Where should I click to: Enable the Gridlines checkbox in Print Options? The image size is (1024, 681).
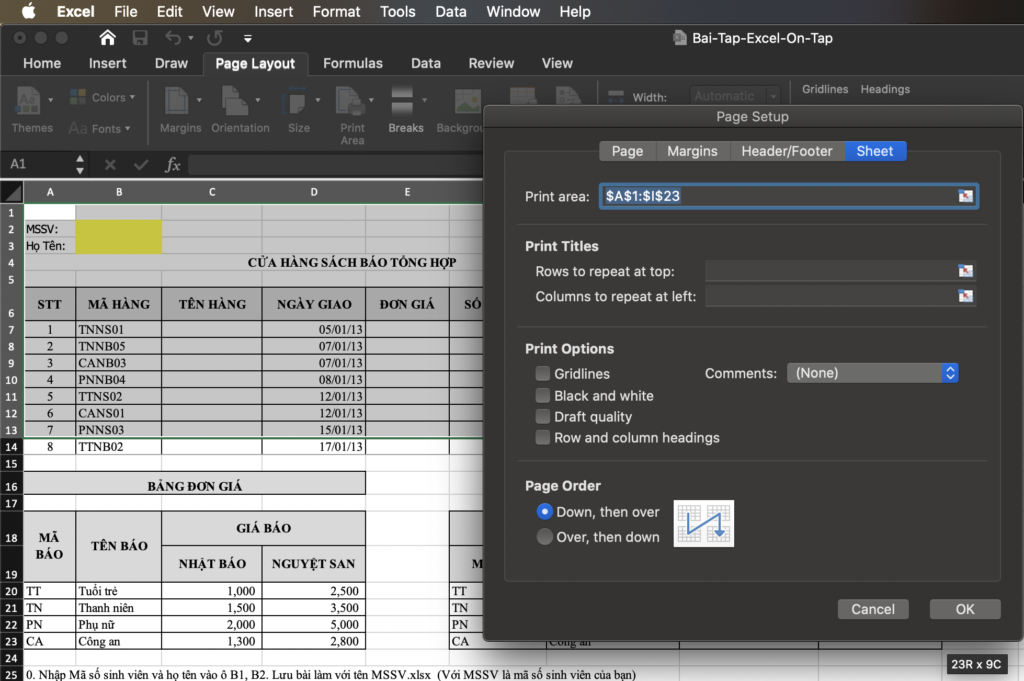click(x=543, y=373)
